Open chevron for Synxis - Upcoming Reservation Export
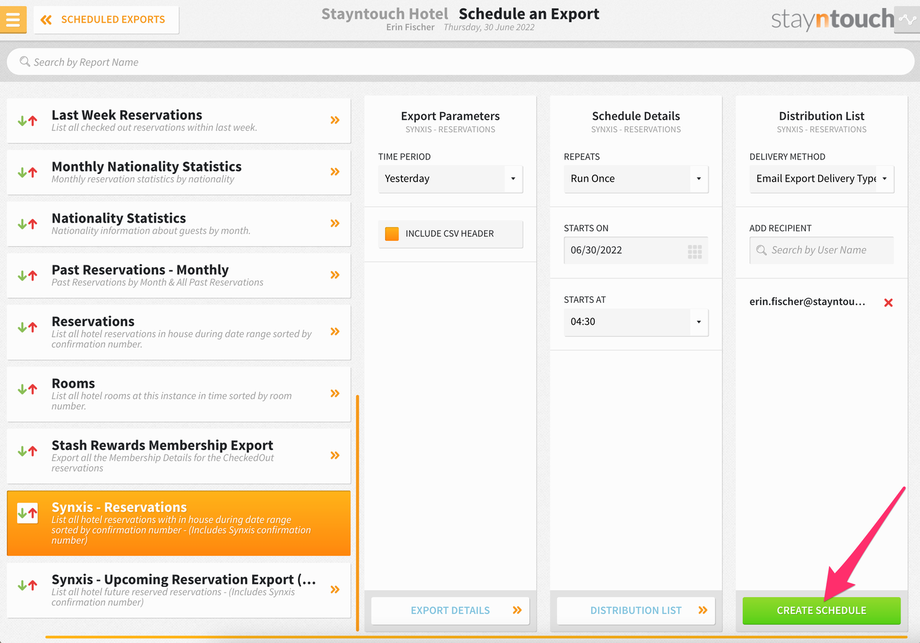The height and width of the screenshot is (643, 920). click(x=335, y=590)
